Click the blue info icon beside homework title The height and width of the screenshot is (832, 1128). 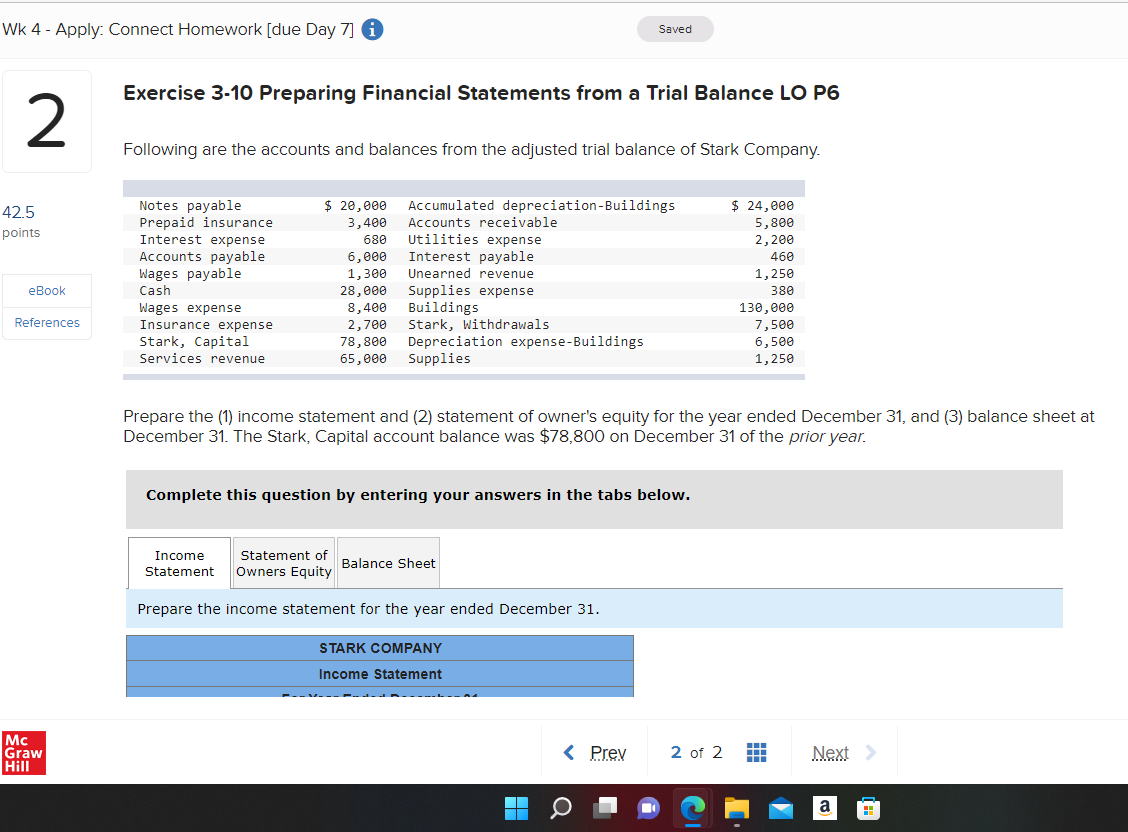pos(372,29)
